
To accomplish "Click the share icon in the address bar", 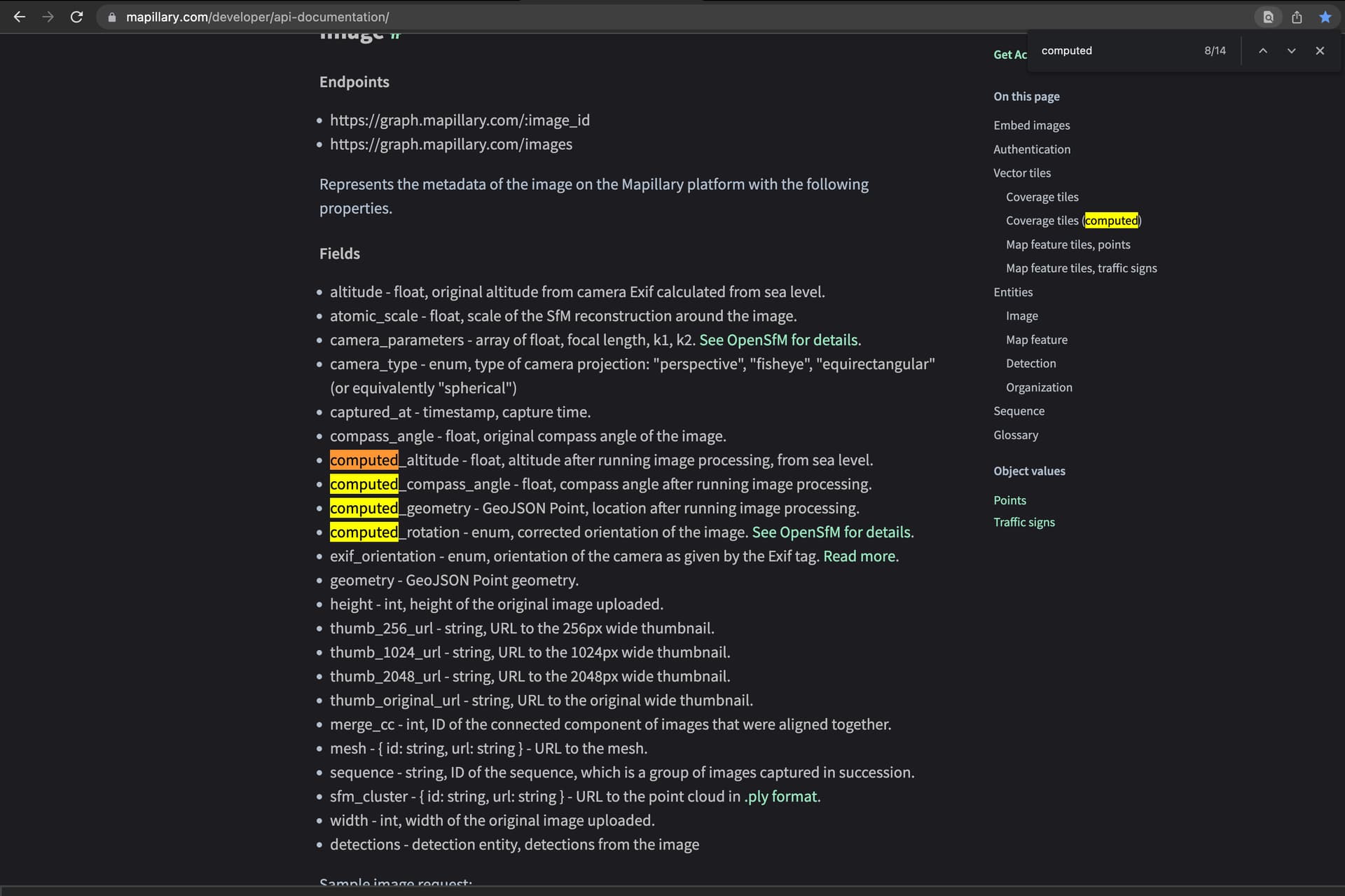I will [1297, 17].
